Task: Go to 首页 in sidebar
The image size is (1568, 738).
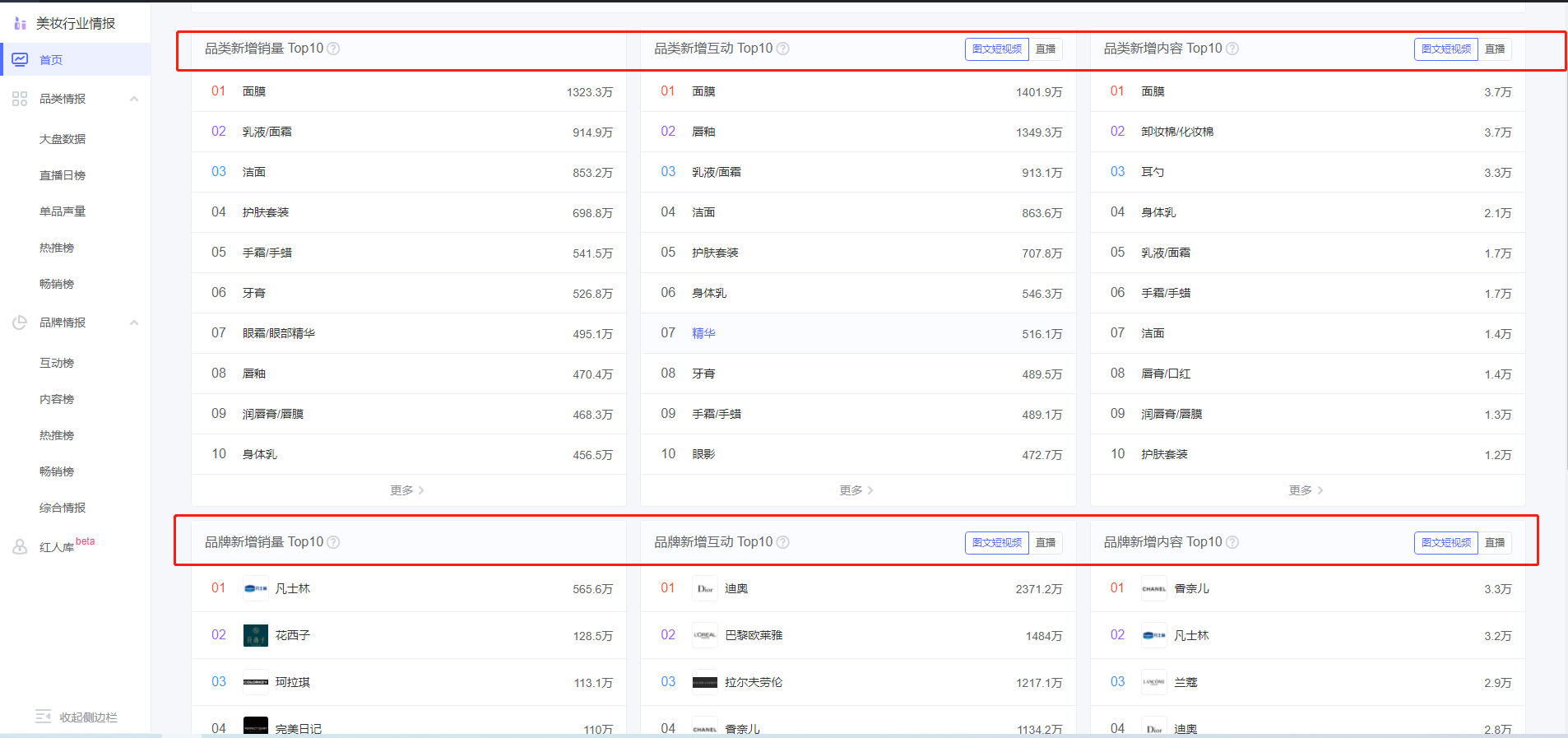Action: click(76, 59)
